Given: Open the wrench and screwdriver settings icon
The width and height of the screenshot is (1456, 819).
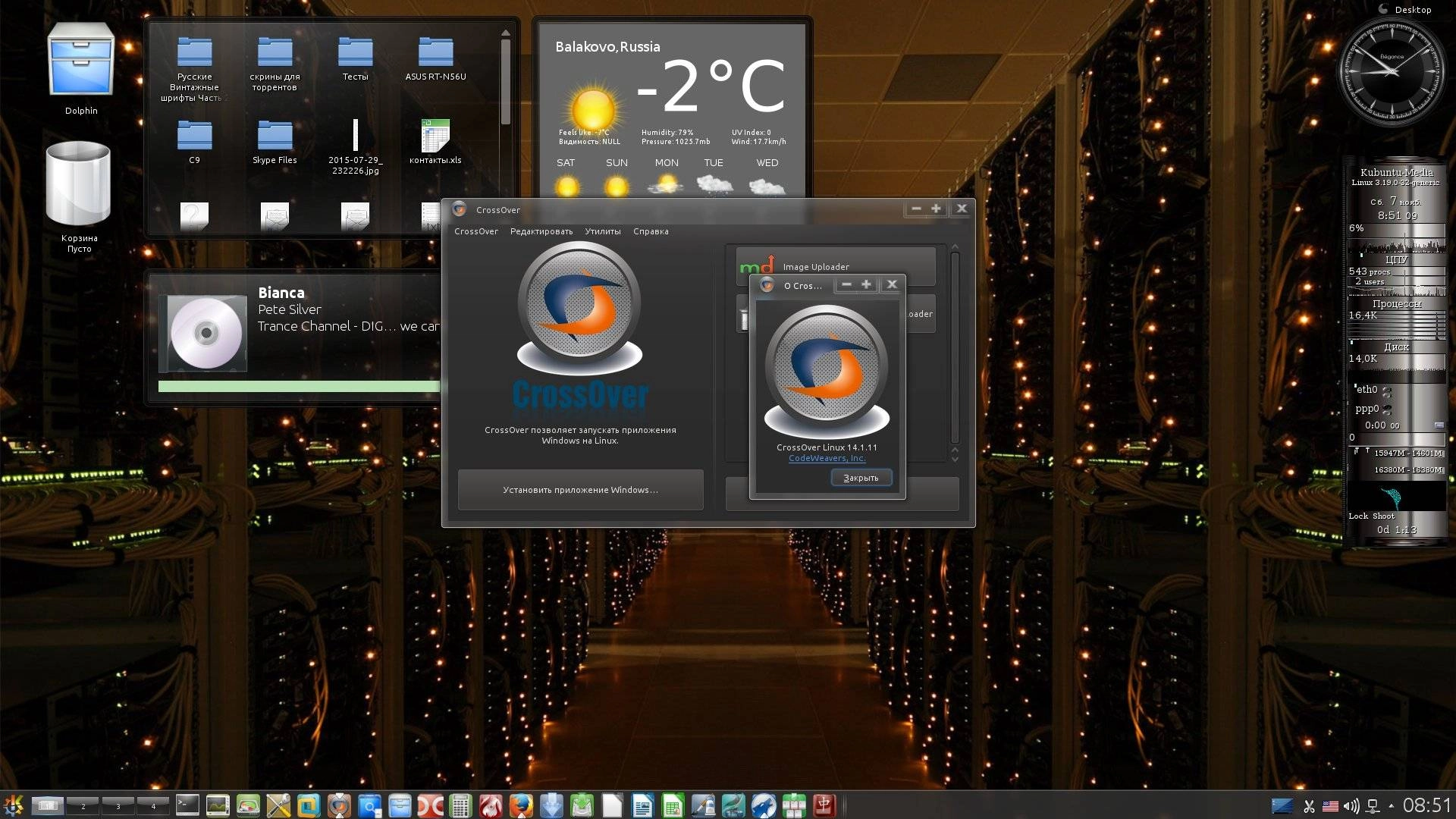Looking at the screenshot, I should click(278, 805).
